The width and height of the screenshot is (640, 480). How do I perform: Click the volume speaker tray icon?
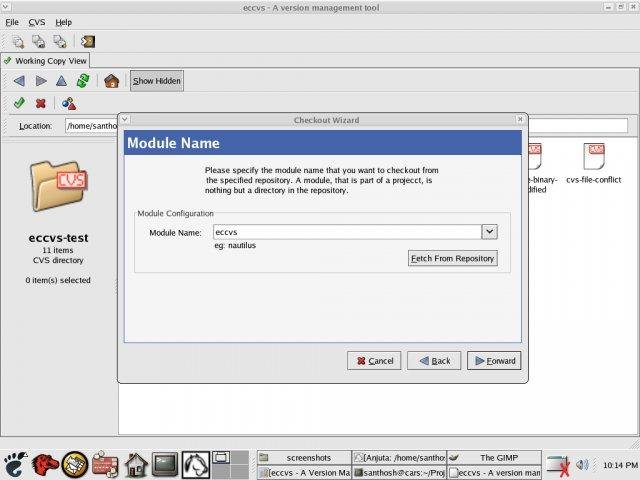pos(582,464)
